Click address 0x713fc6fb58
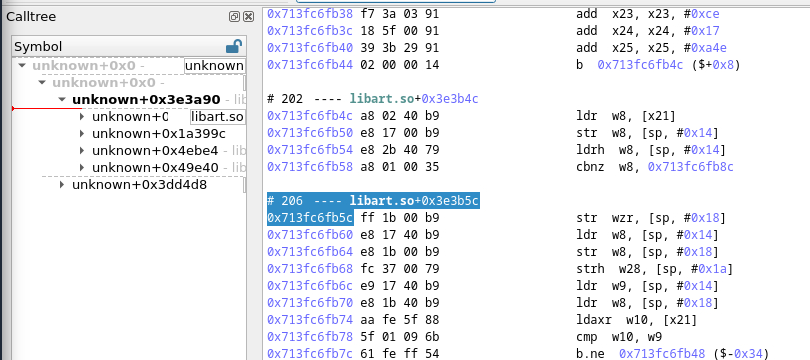This screenshot has height=360, width=810. pos(310,167)
